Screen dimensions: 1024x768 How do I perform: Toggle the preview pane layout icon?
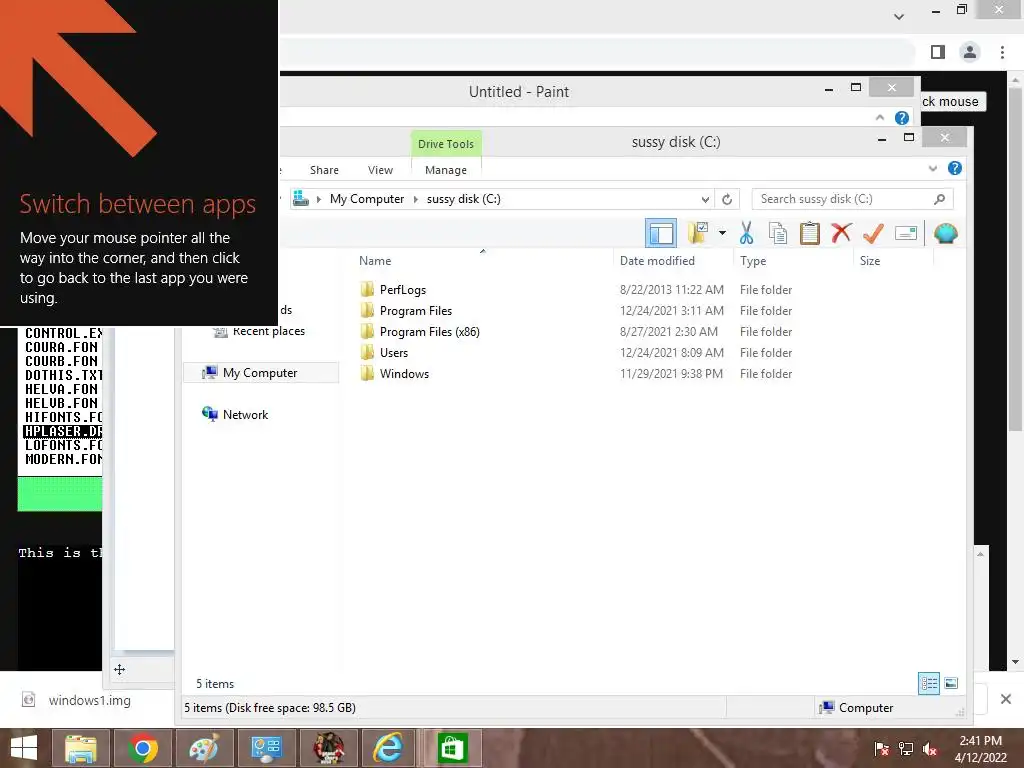(660, 233)
